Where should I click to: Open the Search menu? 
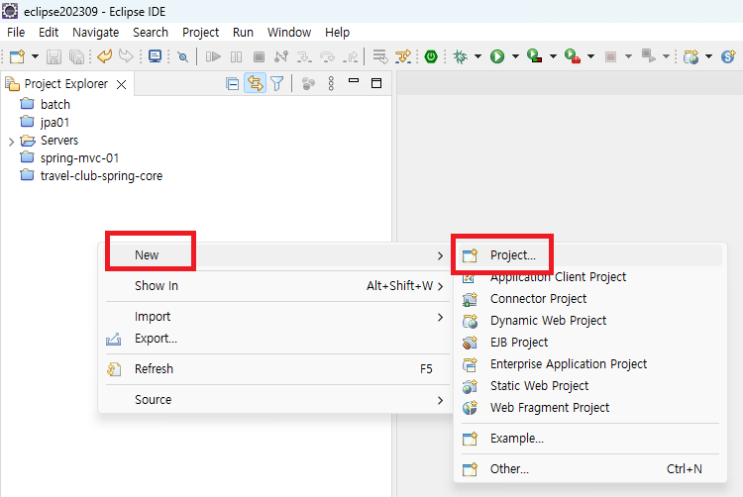click(150, 32)
